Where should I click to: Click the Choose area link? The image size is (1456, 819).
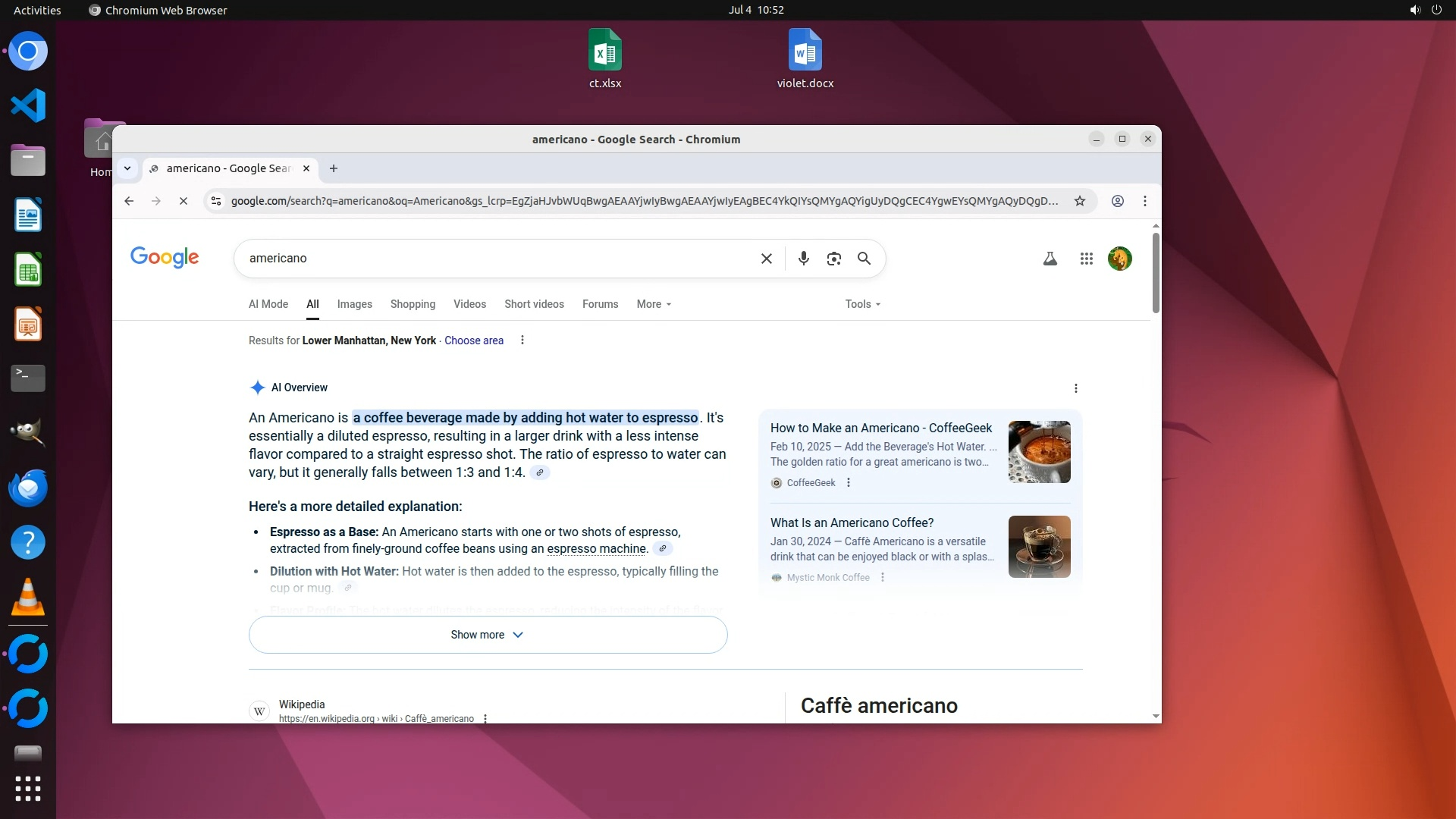point(473,340)
